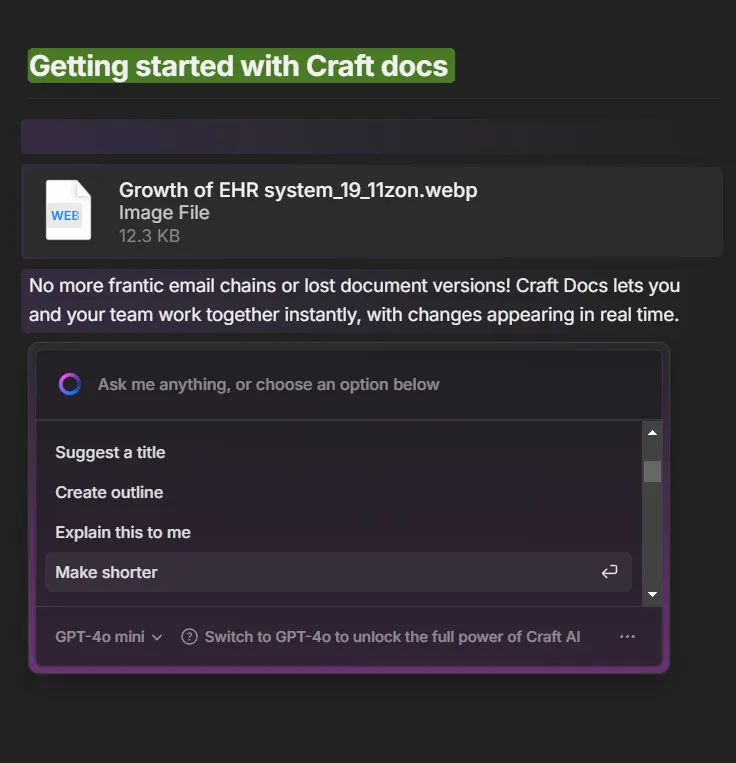The height and width of the screenshot is (763, 736).
Task: Select the Suggest a title option
Action: coord(110,453)
